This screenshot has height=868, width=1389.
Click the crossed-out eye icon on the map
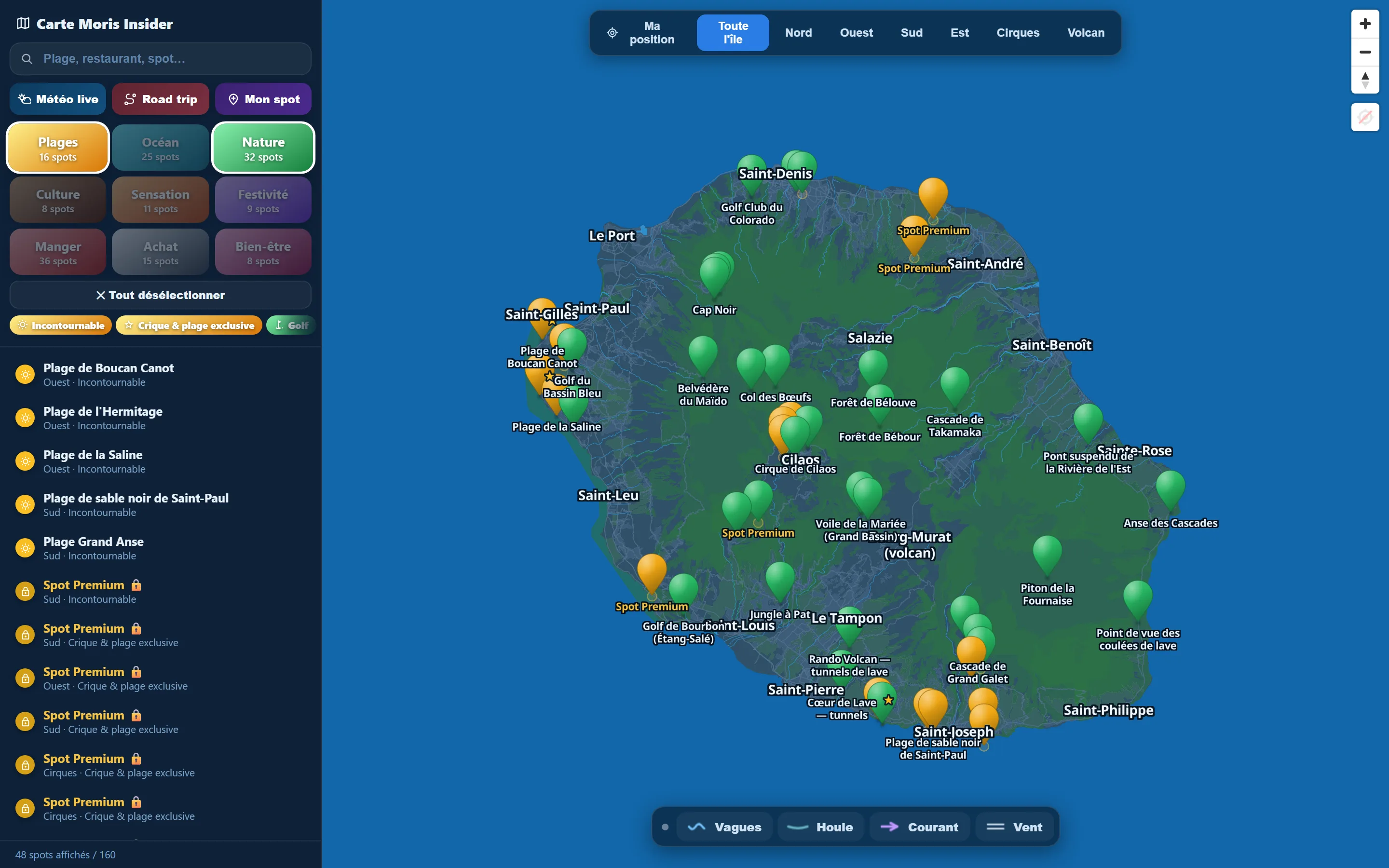(x=1365, y=117)
